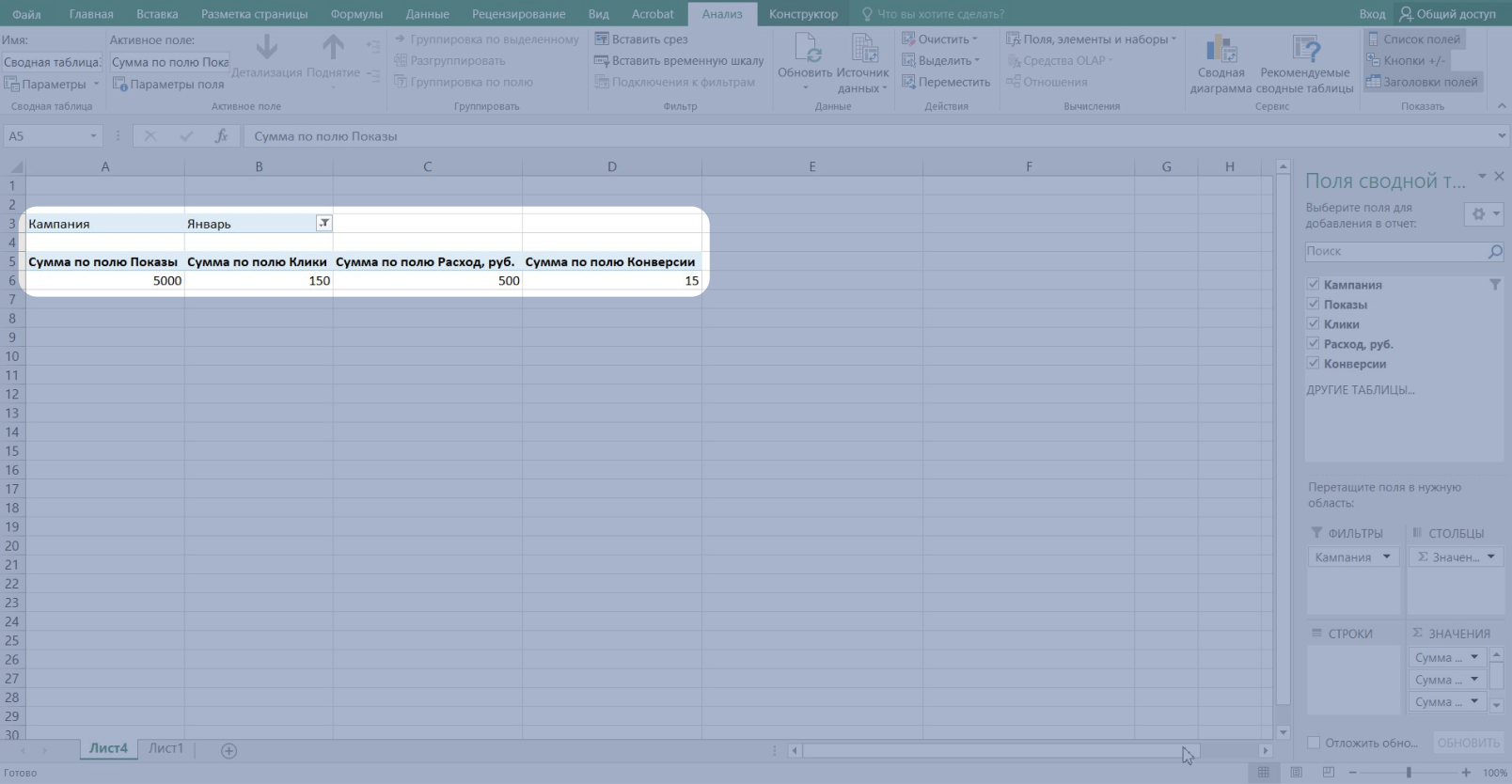Switch to Page Break Preview in status bar
The height and width of the screenshot is (784, 1512).
click(x=1328, y=773)
